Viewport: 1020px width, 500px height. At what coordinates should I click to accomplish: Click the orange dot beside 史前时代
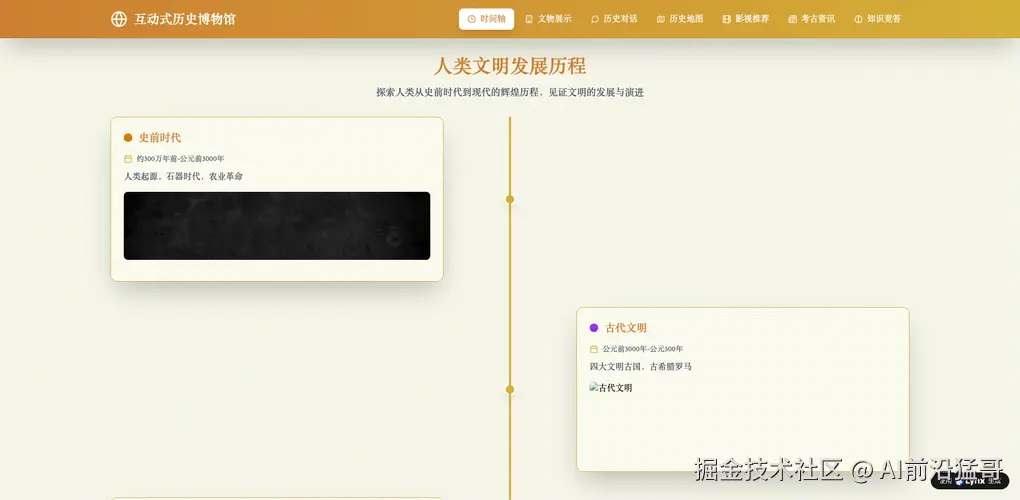click(128, 138)
